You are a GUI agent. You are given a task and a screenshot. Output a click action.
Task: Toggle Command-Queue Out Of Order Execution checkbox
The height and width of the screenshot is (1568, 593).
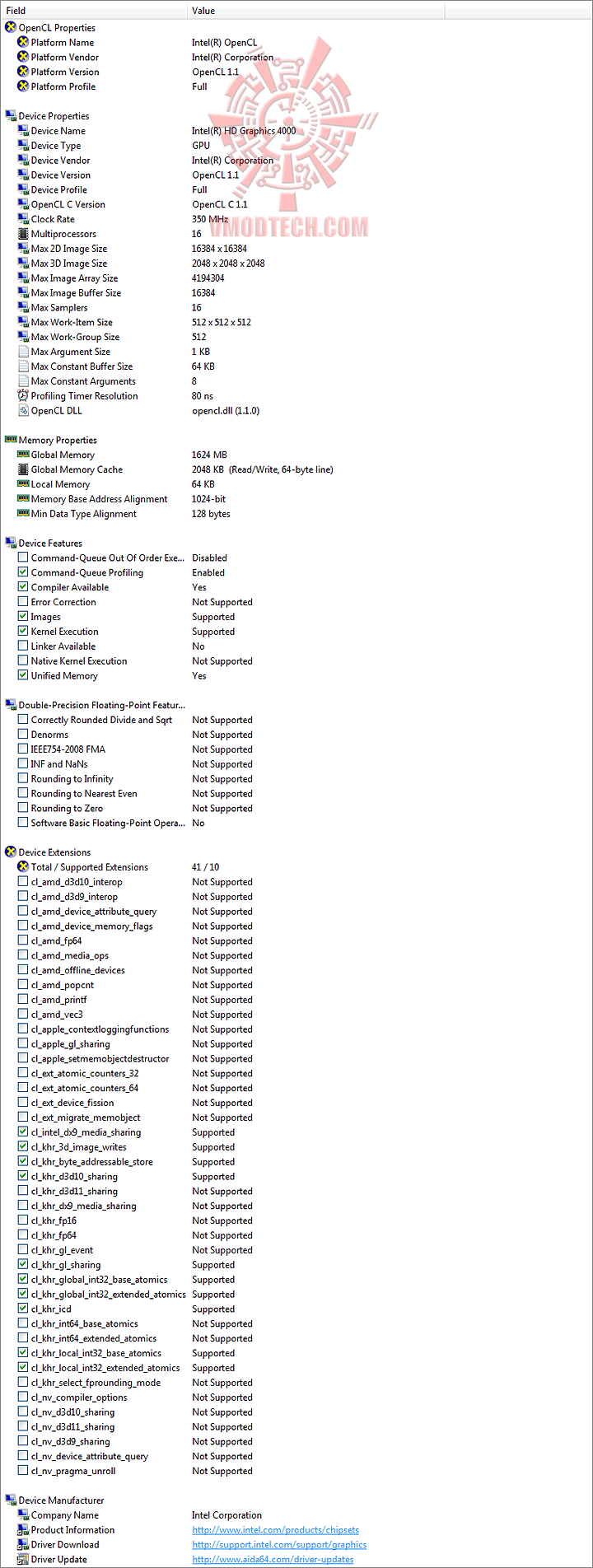pos(23,558)
